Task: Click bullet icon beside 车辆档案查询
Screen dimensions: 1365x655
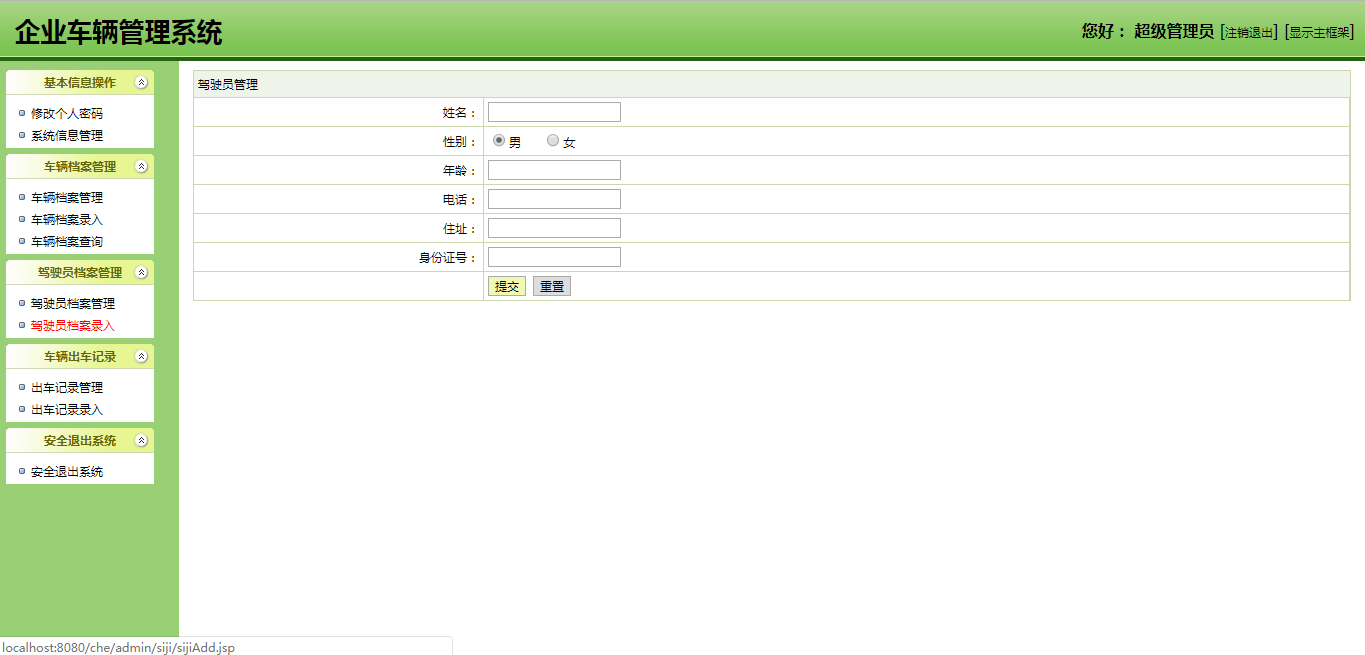Action: coord(22,241)
